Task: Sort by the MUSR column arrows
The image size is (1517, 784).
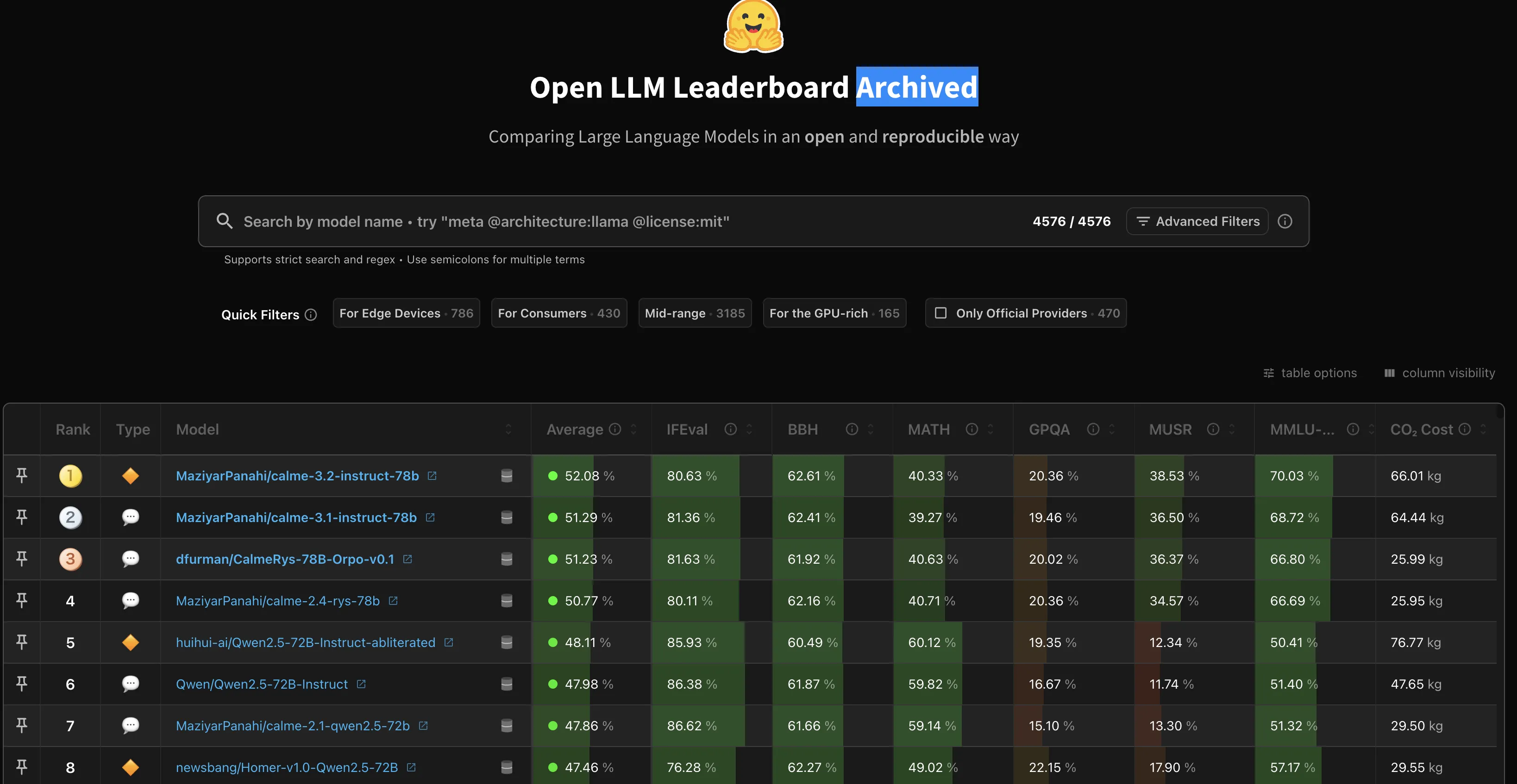Action: (x=1232, y=429)
